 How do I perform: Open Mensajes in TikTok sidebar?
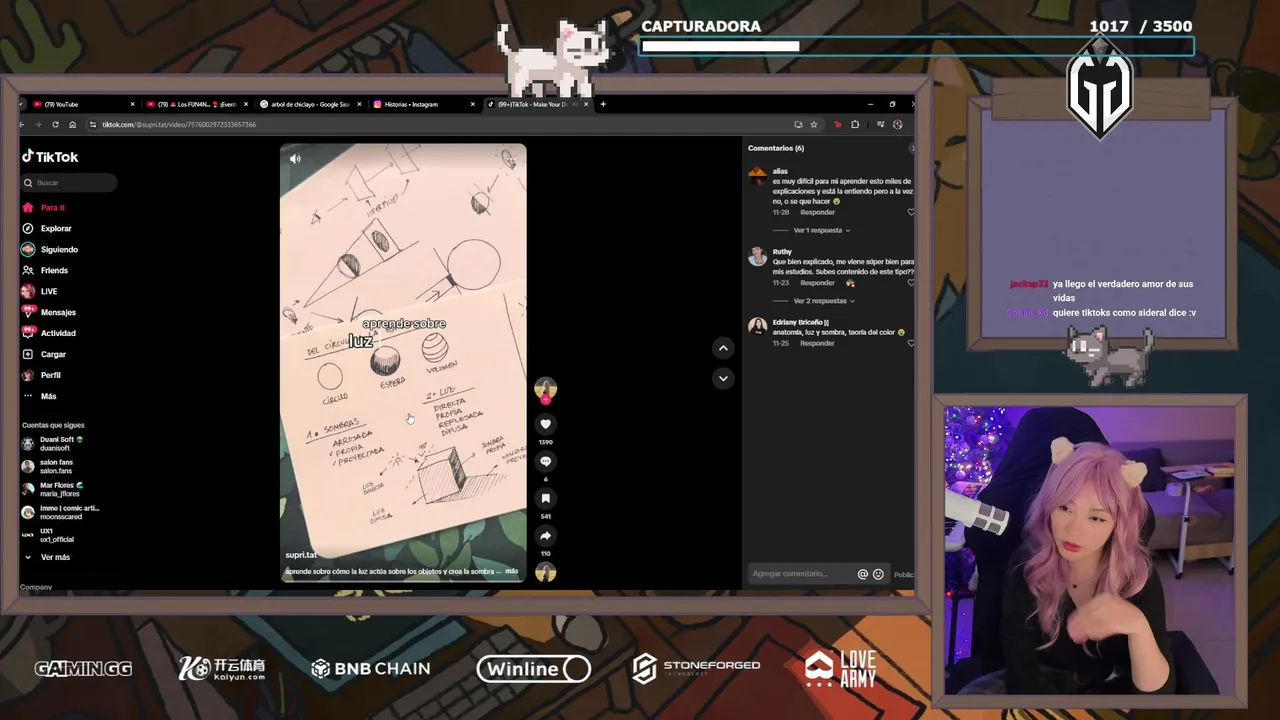(x=49, y=312)
